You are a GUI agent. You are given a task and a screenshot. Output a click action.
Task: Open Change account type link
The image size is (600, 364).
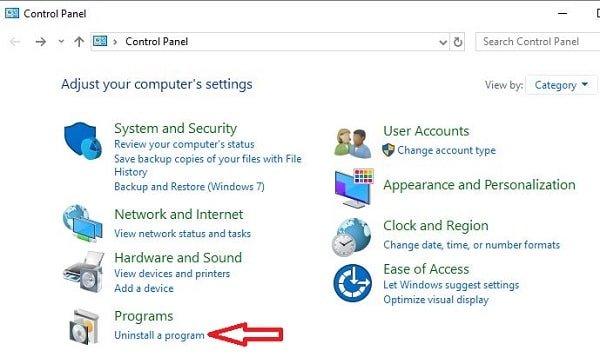[446, 150]
